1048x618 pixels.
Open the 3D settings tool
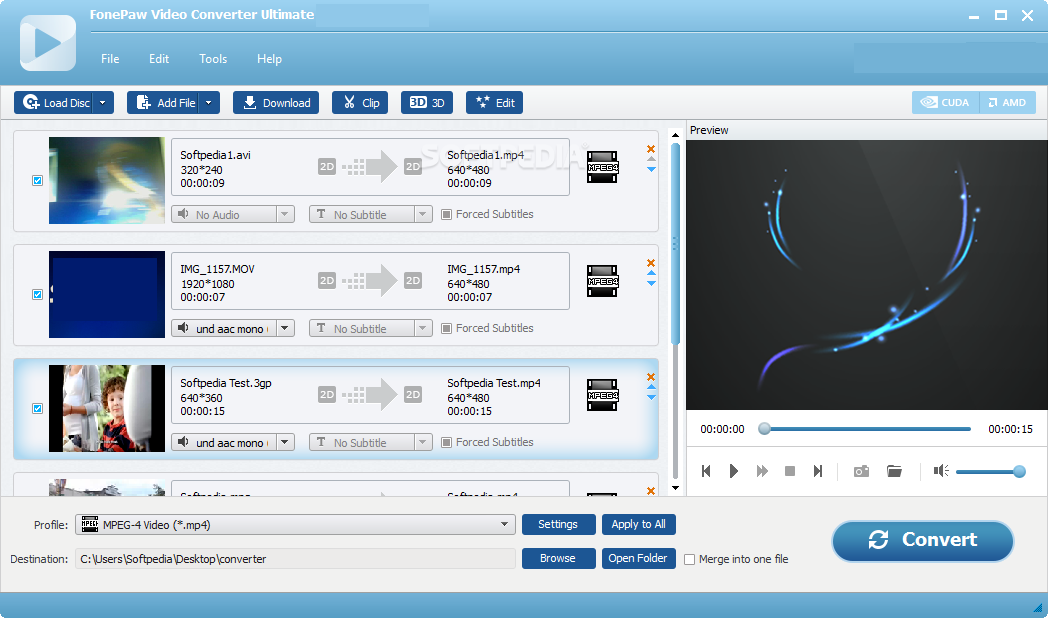[x=426, y=103]
